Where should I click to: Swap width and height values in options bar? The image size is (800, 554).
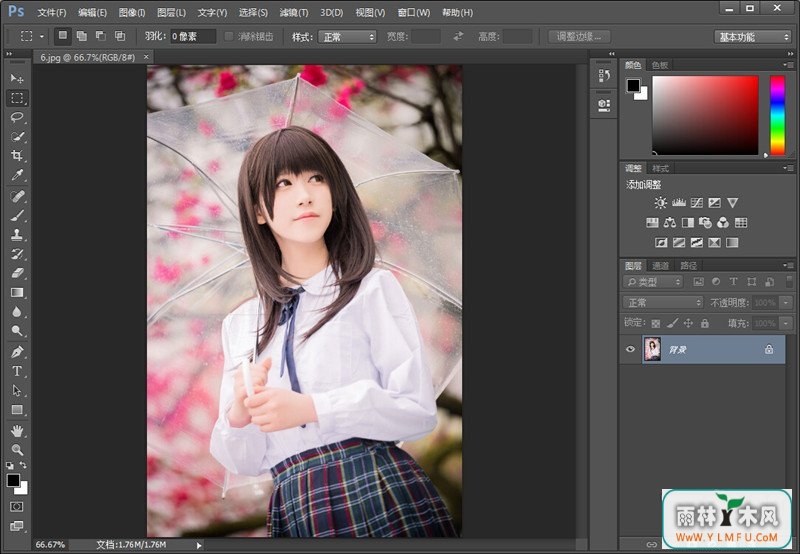(458, 36)
